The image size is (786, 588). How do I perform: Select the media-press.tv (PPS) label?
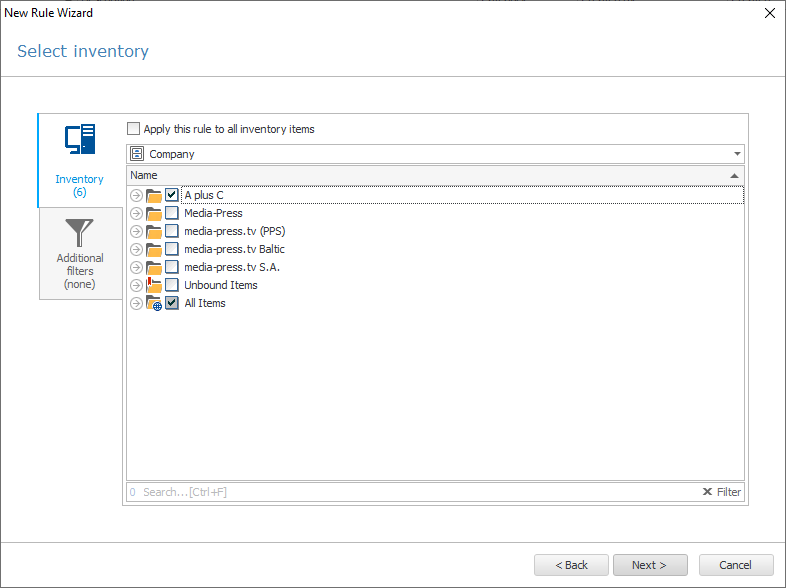pos(235,231)
